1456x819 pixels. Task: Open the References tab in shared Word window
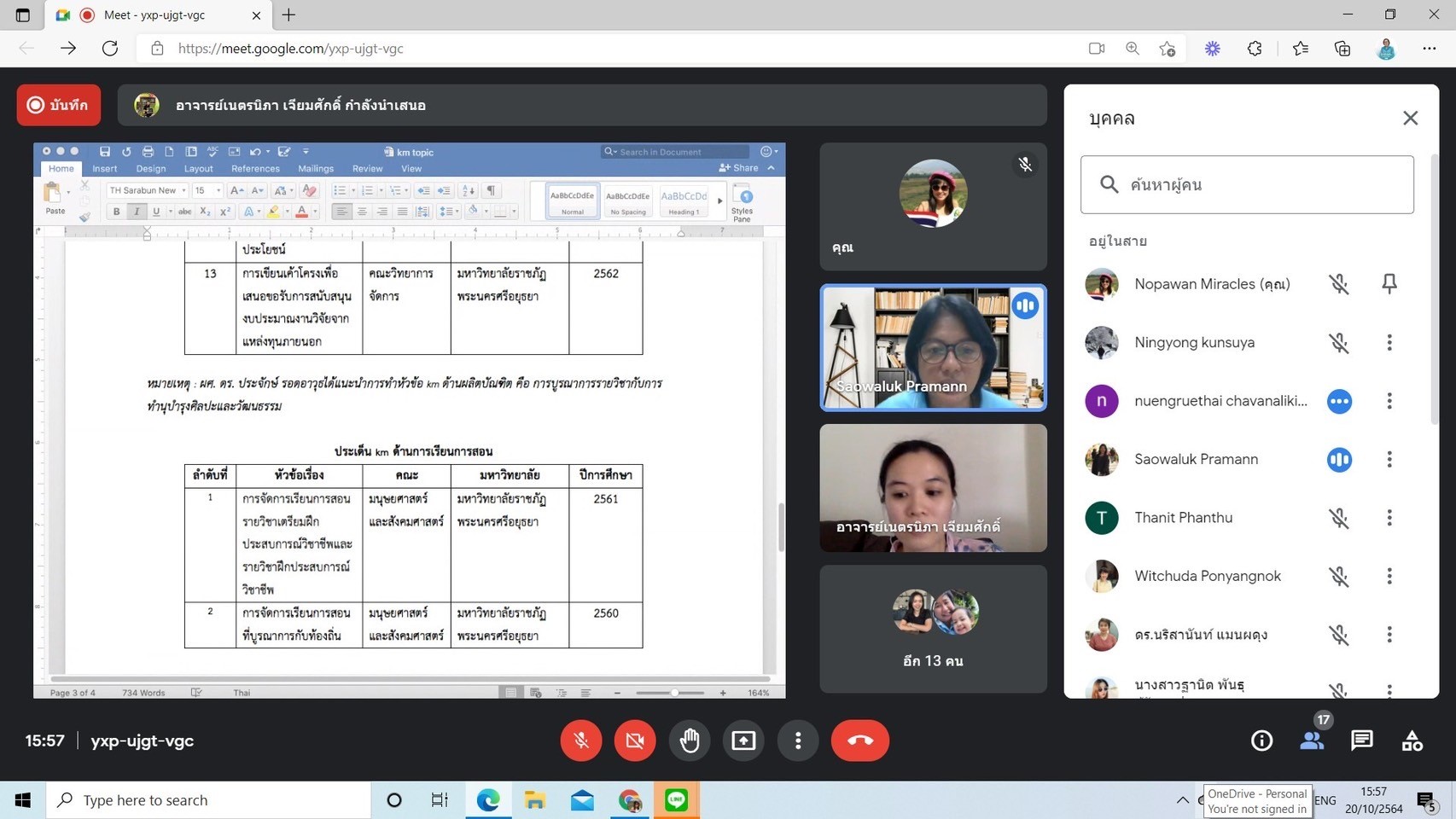point(255,169)
